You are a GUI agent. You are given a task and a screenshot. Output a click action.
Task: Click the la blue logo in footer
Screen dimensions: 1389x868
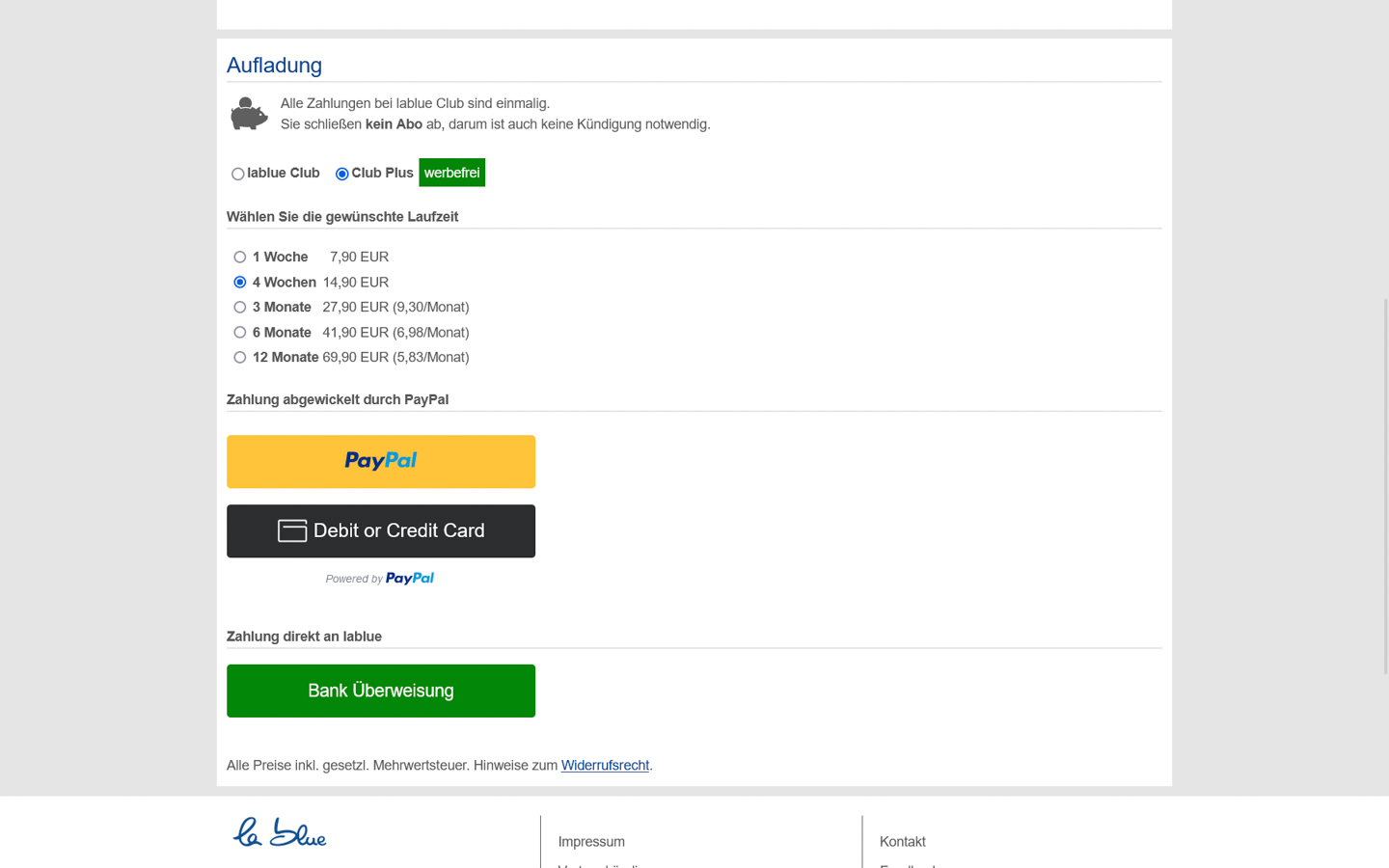point(280,832)
